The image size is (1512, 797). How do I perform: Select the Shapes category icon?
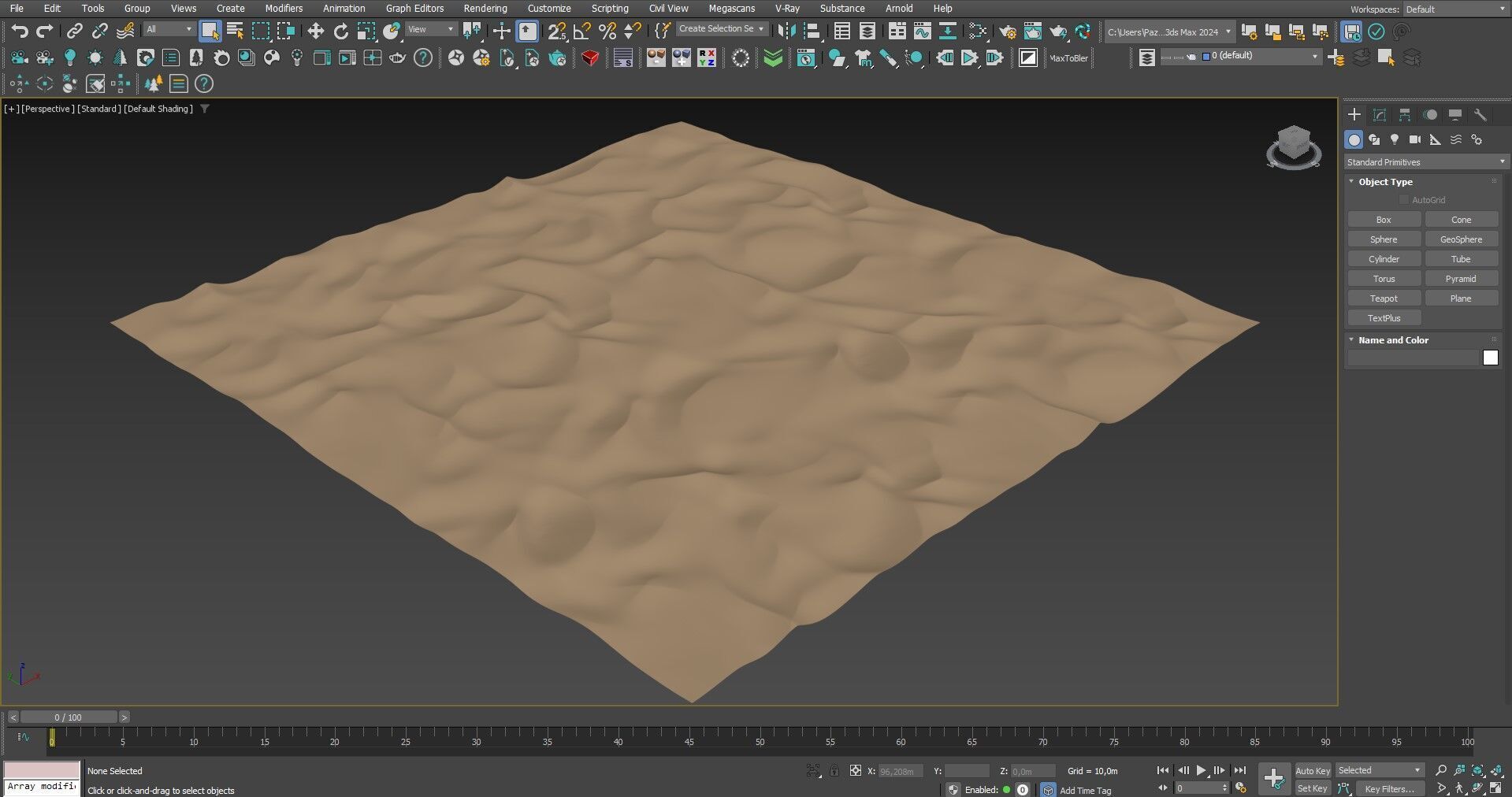click(x=1374, y=139)
